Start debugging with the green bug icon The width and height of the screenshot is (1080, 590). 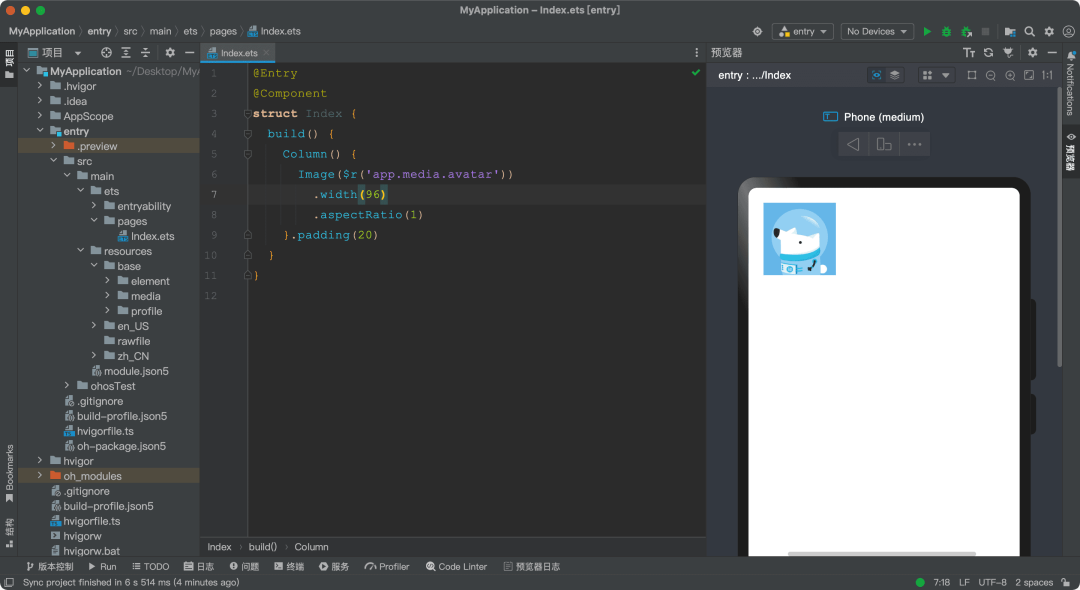(x=946, y=32)
